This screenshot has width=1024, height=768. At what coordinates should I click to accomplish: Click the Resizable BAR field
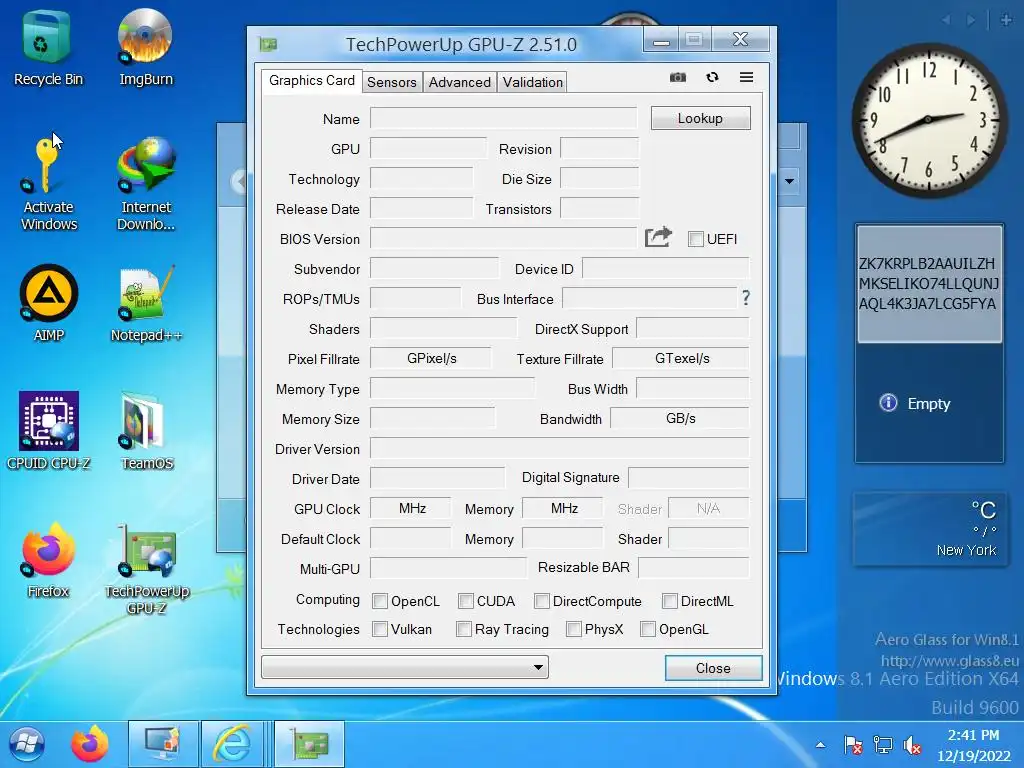click(x=694, y=568)
